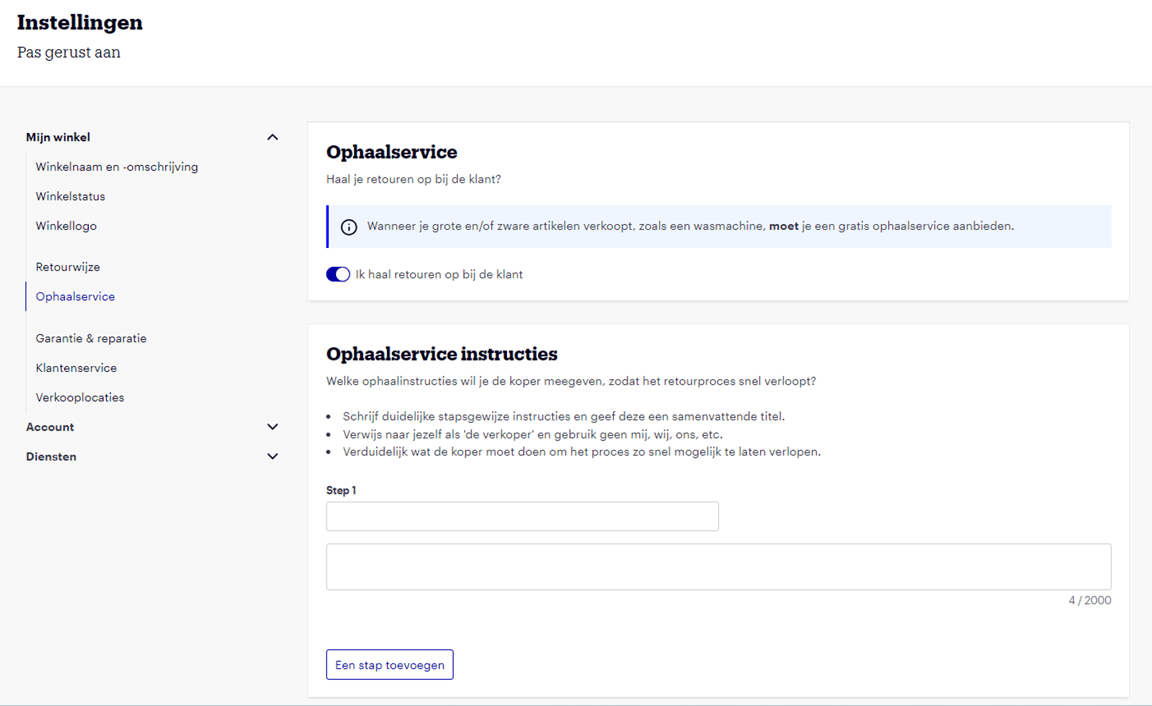Navigate to 'Retourwijze' settings
This screenshot has width=1152, height=706.
[x=67, y=267]
